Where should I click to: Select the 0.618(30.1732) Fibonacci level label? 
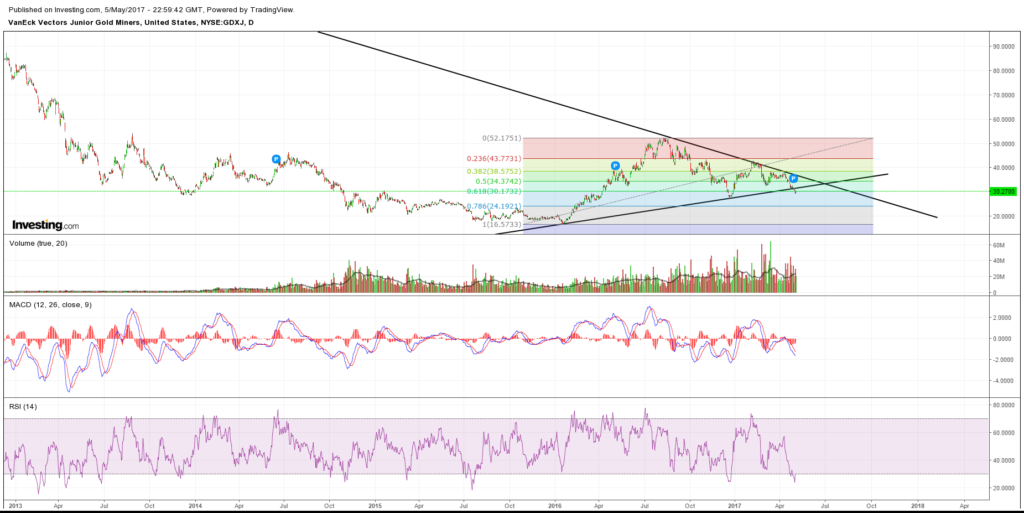[x=494, y=191]
